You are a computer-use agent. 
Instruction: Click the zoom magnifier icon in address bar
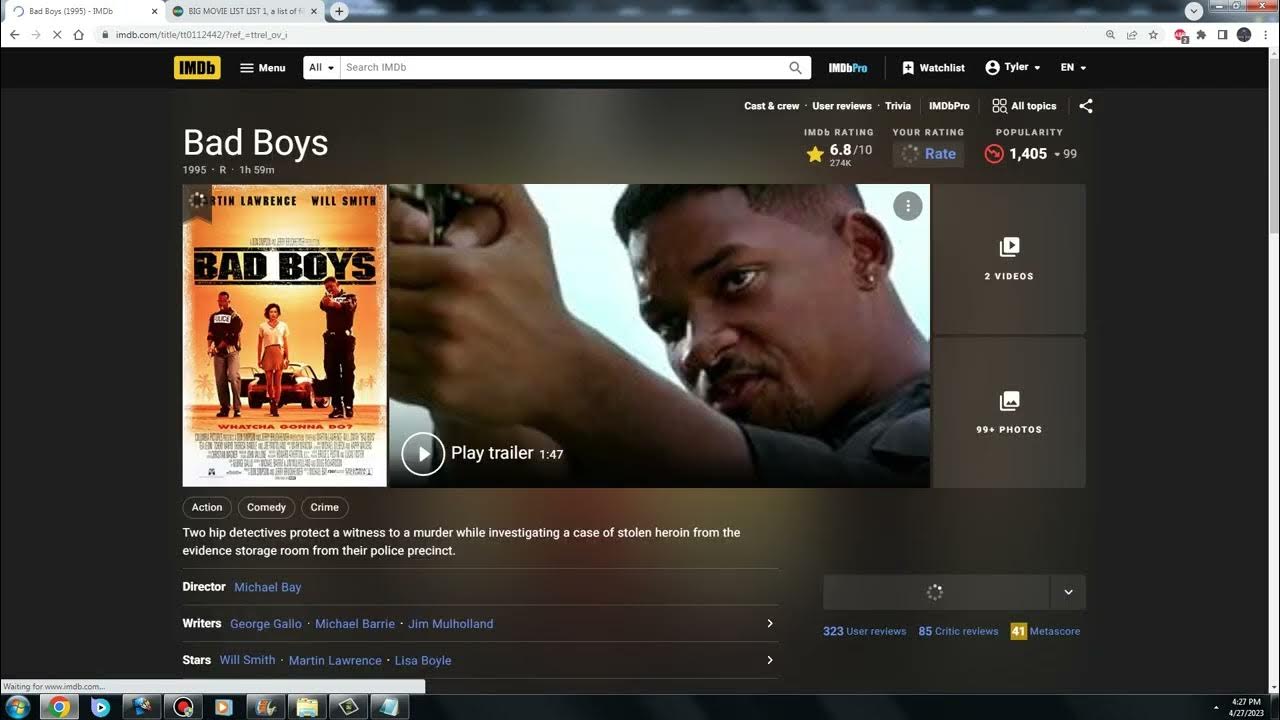pos(1111,34)
